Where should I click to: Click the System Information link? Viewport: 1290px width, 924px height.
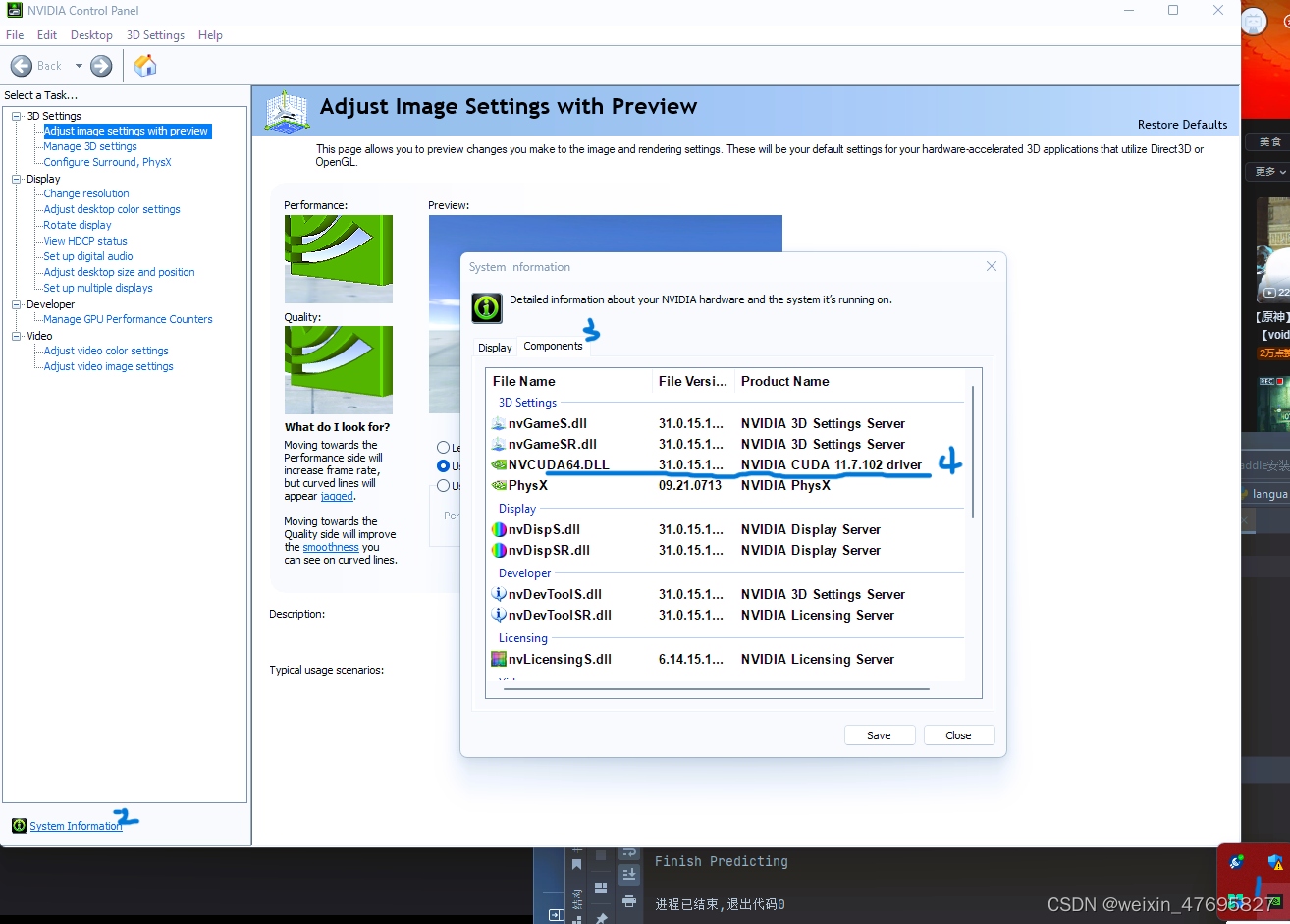pos(76,826)
